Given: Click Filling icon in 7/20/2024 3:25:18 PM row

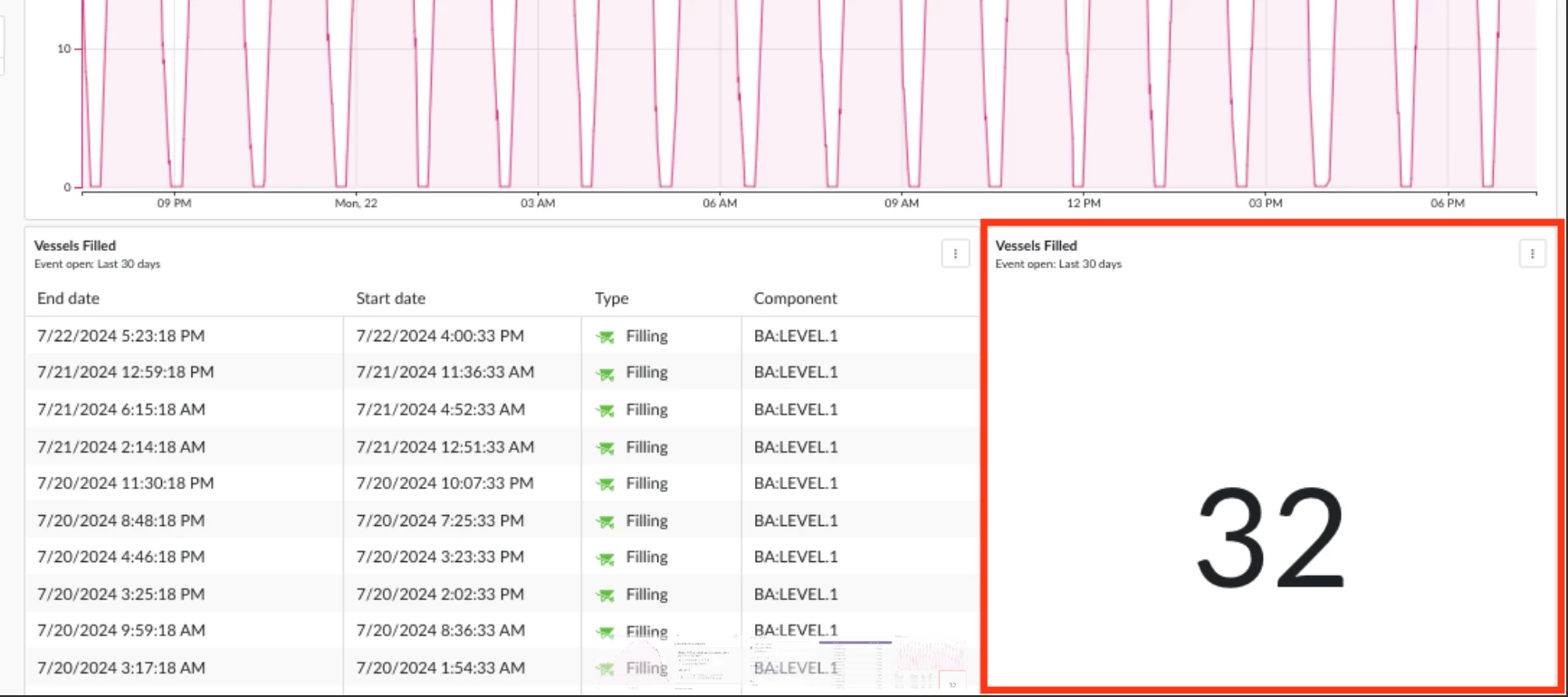Looking at the screenshot, I should [605, 595].
